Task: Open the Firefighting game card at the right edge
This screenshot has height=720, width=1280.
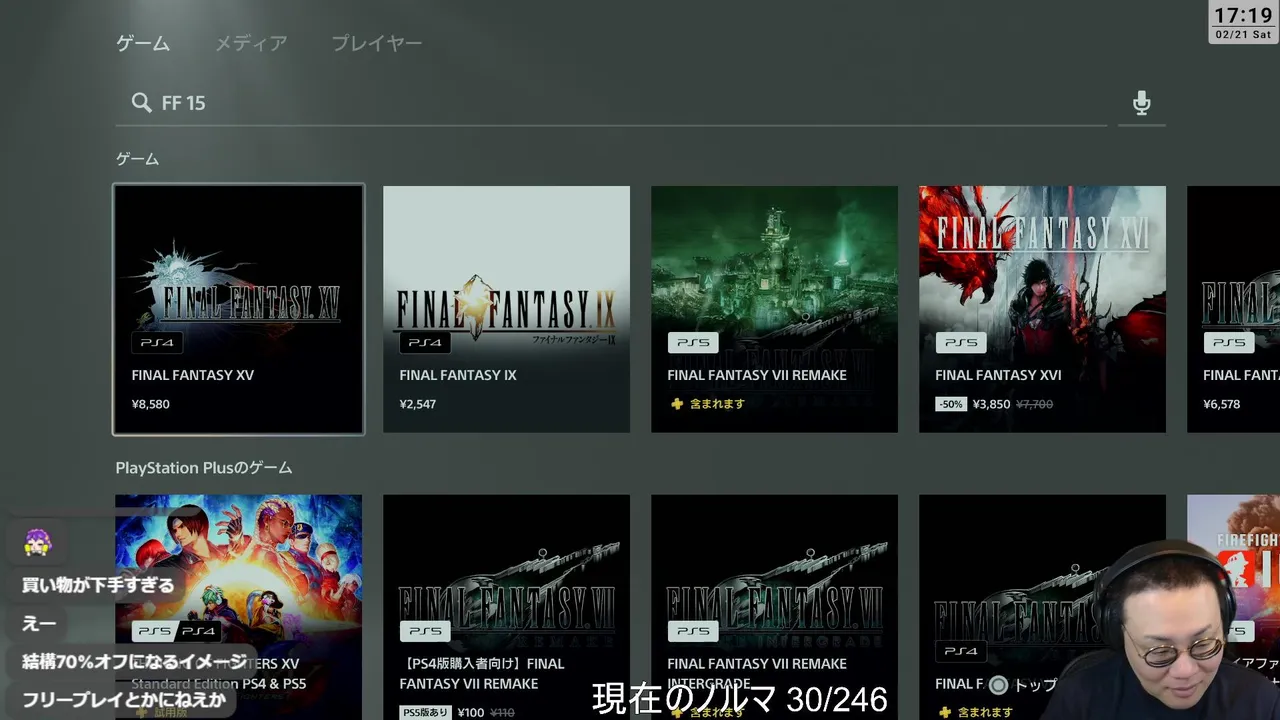Action: pos(1233,607)
